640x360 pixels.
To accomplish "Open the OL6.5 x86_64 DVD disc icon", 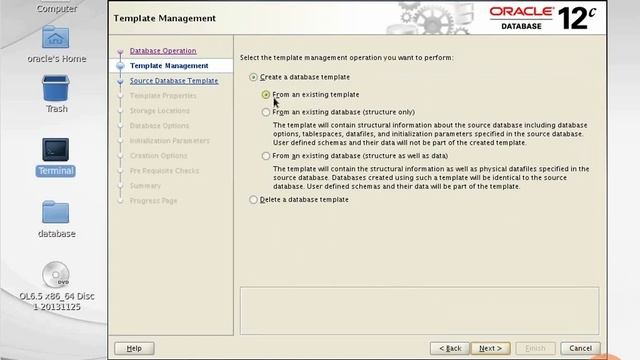I will point(56,274).
